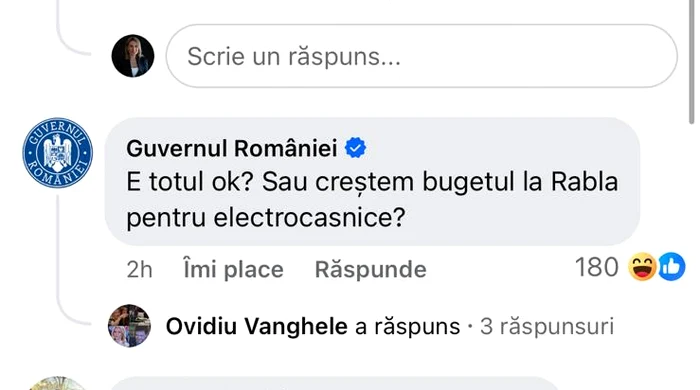Open the laughing emoji reaction icon
The height and width of the screenshot is (390, 700).
(x=642, y=267)
